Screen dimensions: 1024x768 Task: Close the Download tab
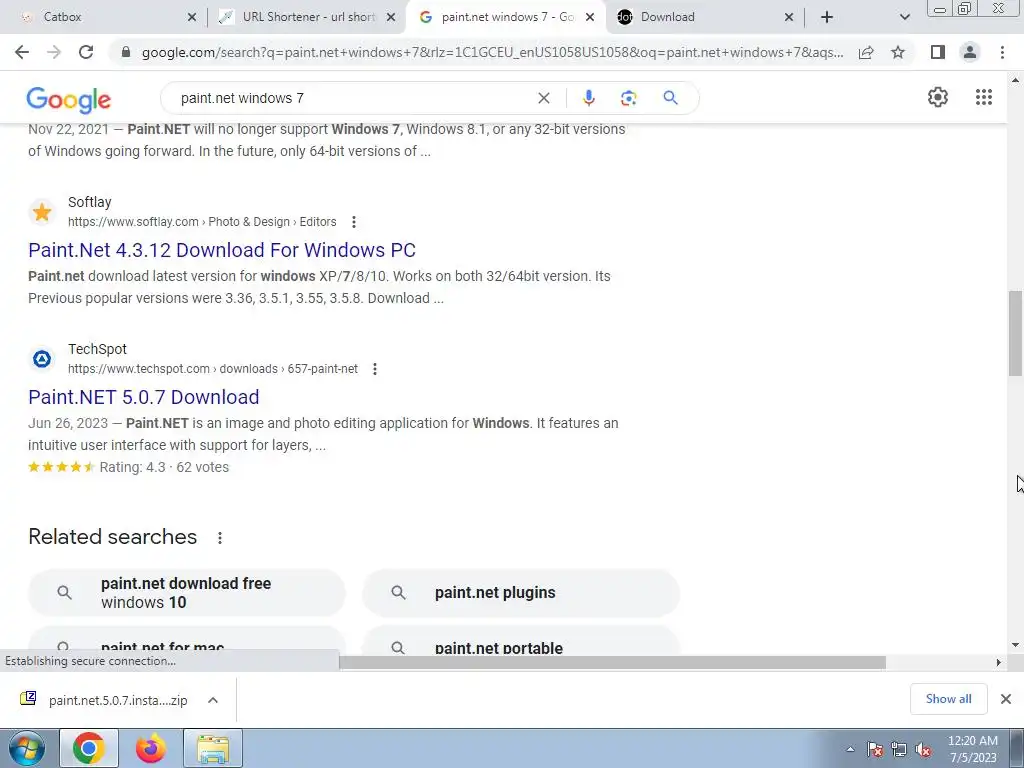(789, 17)
